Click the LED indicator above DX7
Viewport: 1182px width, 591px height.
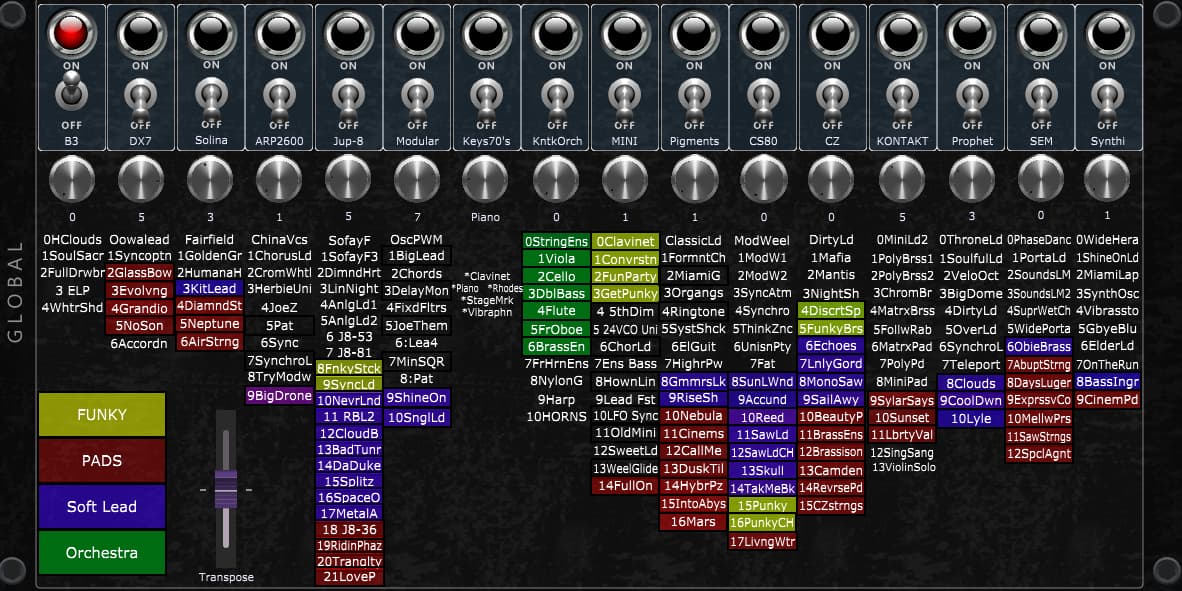pyautogui.click(x=141, y=32)
